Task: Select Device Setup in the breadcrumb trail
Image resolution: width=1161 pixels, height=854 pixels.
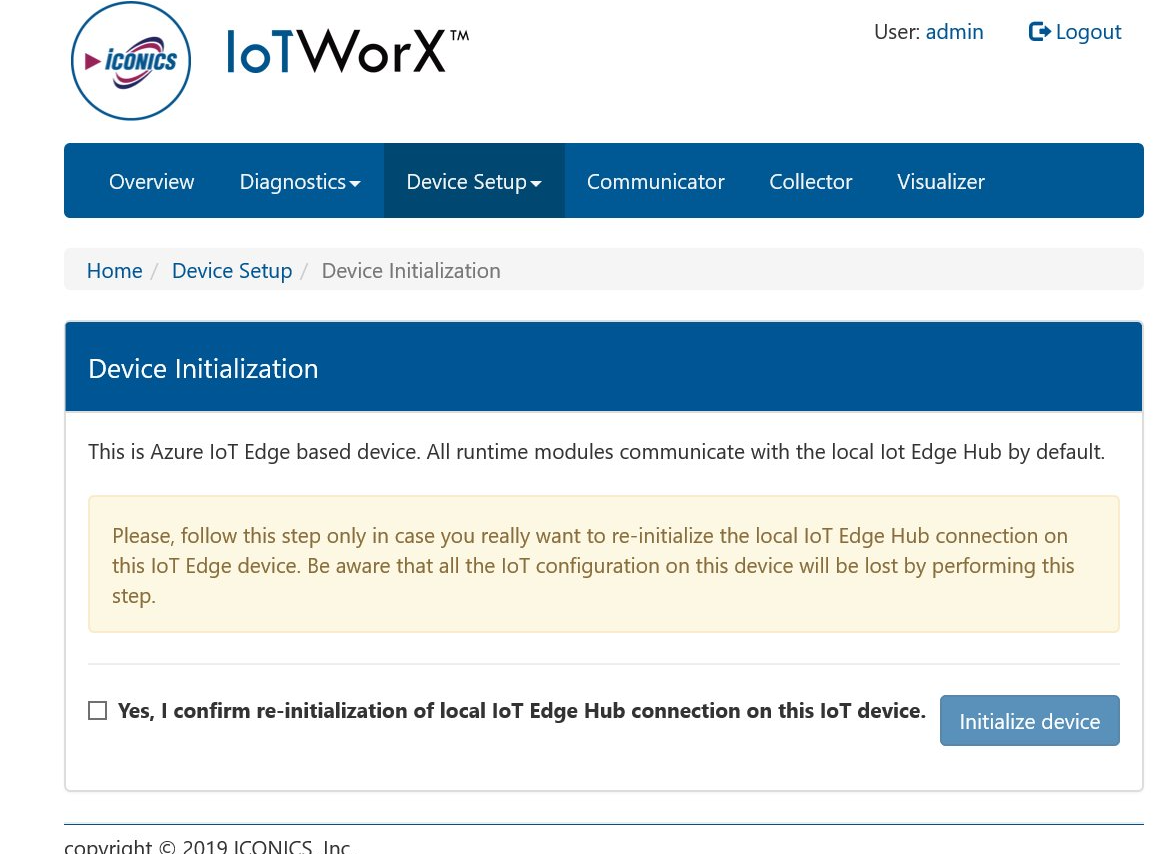Action: [232, 271]
